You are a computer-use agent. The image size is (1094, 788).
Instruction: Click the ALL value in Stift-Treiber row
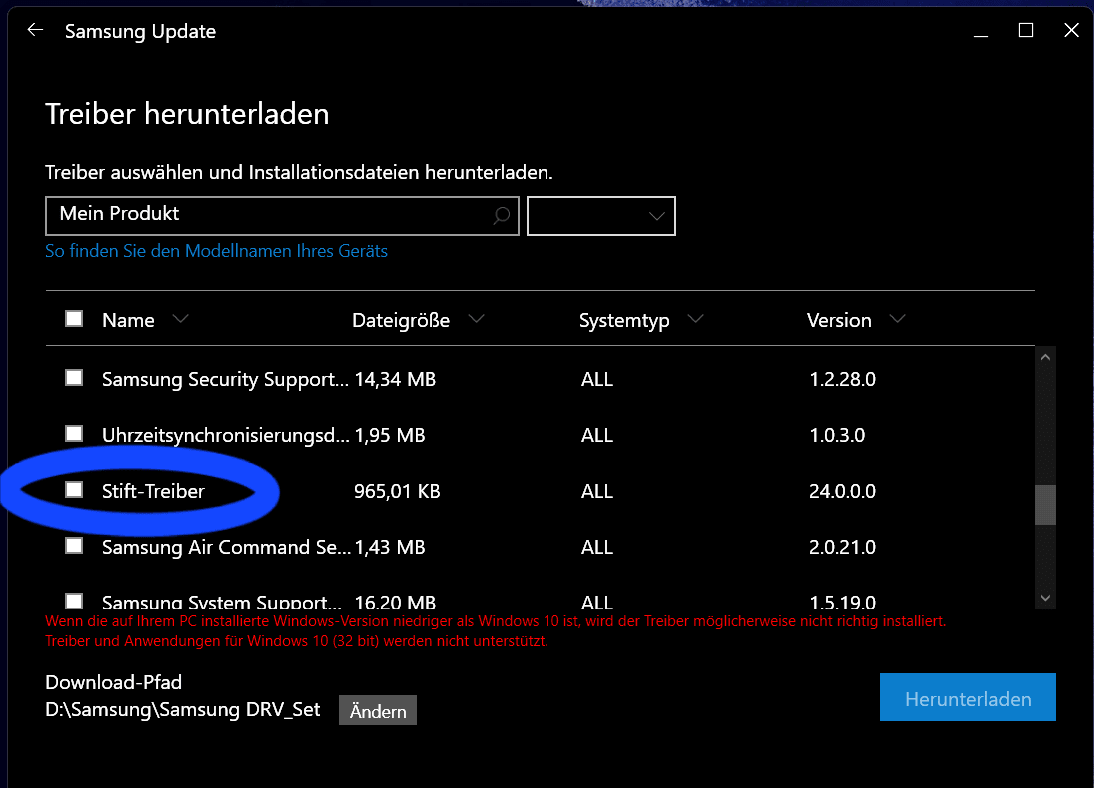click(597, 491)
